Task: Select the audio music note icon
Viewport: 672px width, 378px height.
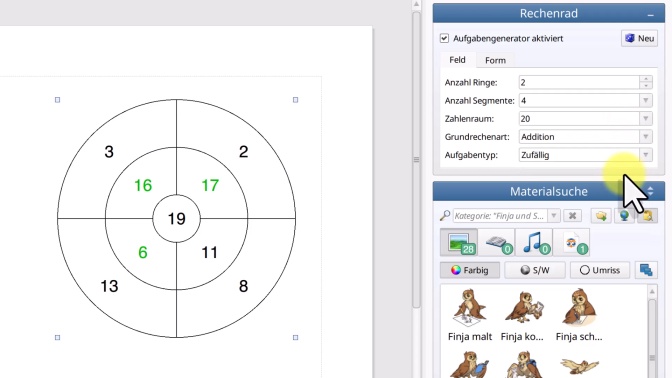Action: click(x=534, y=243)
